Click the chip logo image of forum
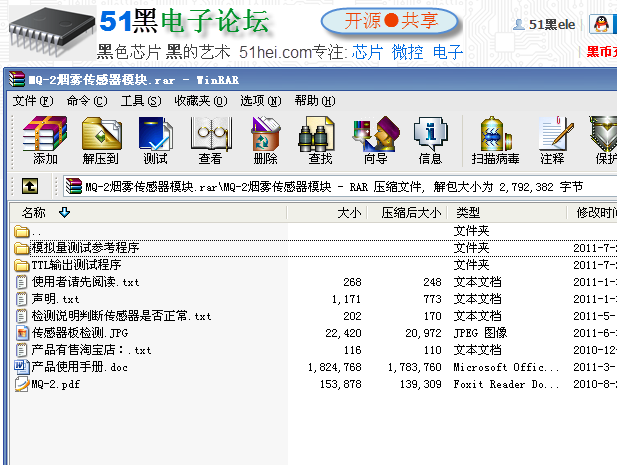This screenshot has width=617, height=465. click(52, 31)
